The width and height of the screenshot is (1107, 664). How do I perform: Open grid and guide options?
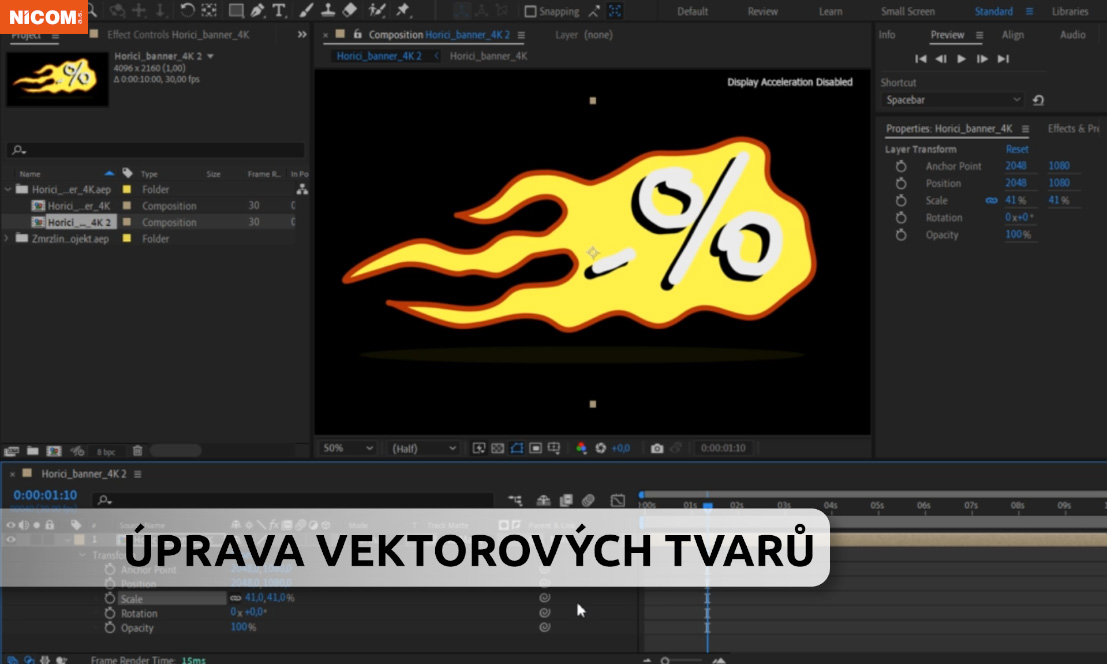point(554,448)
